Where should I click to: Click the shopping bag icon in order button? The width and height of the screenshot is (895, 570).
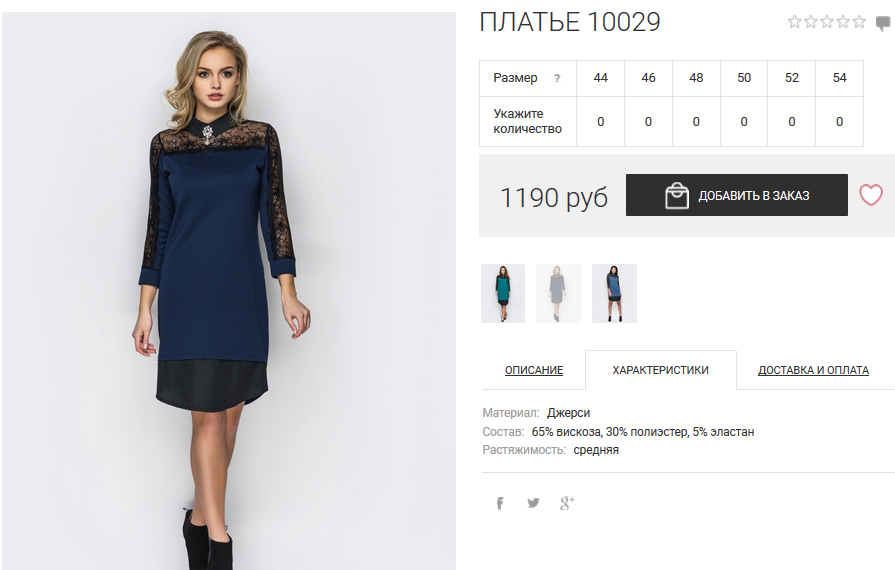point(677,196)
